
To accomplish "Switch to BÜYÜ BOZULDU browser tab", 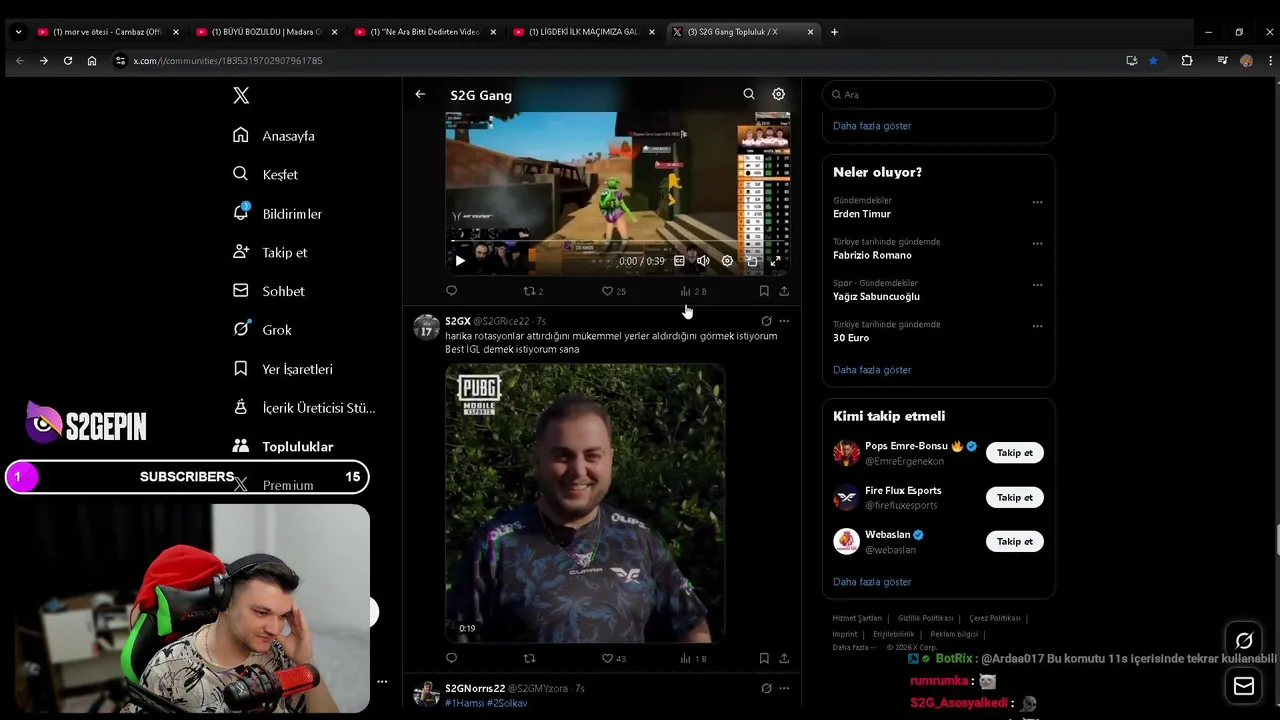I will point(265,32).
